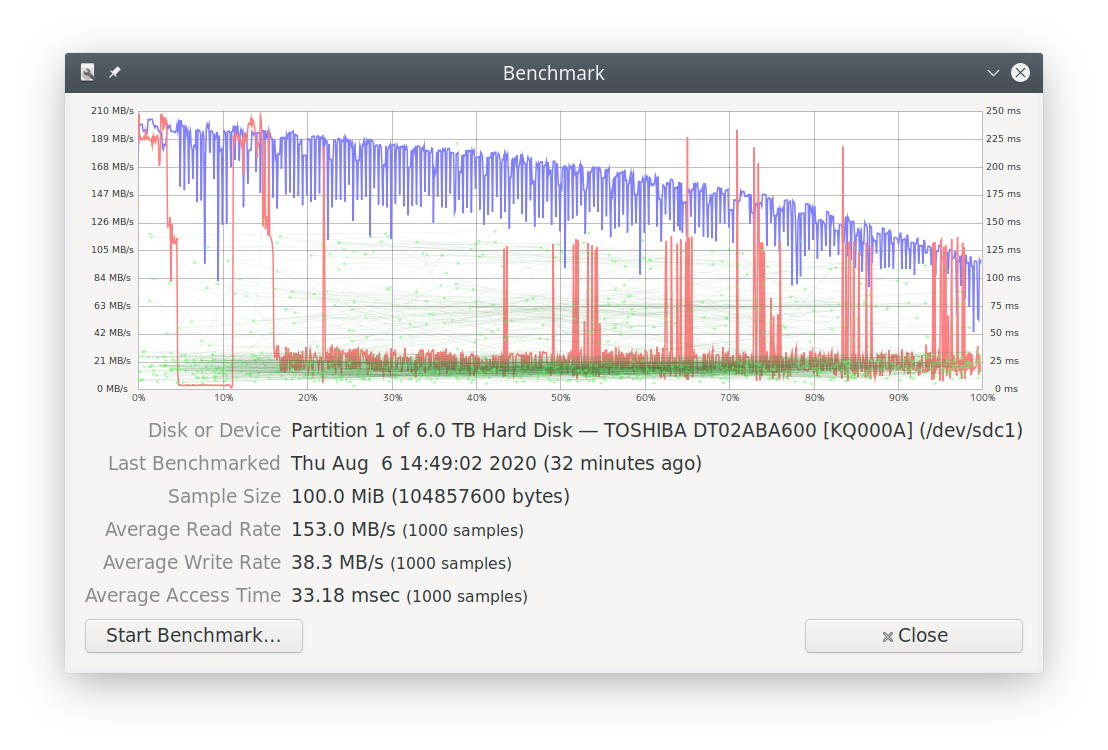This screenshot has width=1108, height=750.
Task: Click the 33.18 msec access time value
Action: point(345,596)
